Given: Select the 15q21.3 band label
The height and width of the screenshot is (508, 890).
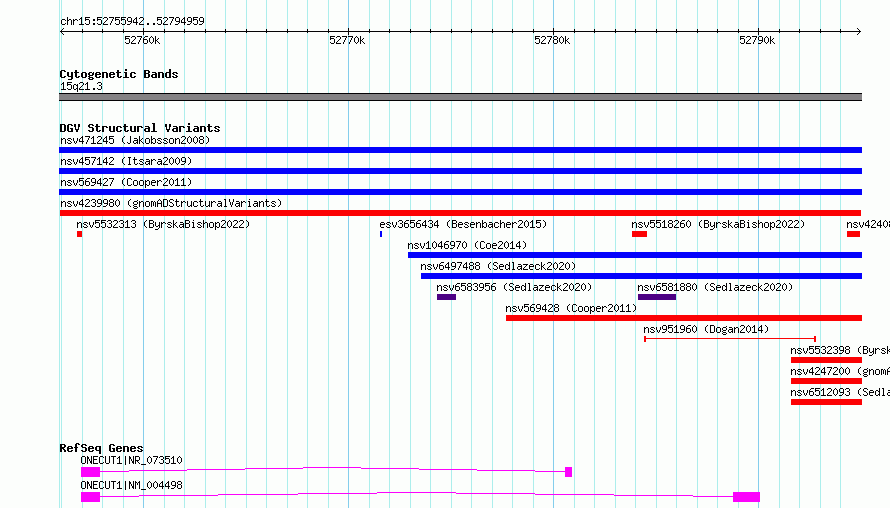Looking at the screenshot, I should (81, 86).
